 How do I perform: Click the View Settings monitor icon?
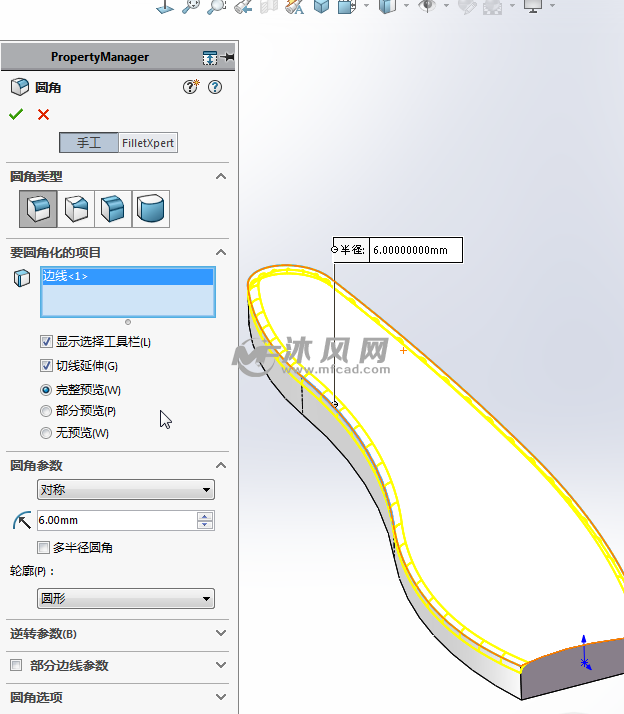(533, 6)
